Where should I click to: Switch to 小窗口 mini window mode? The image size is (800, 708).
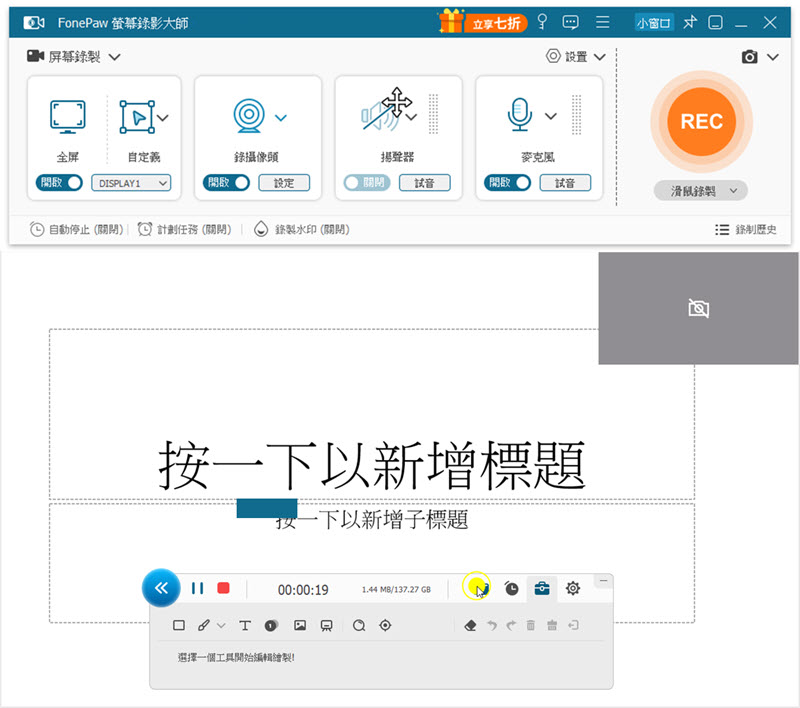[653, 21]
